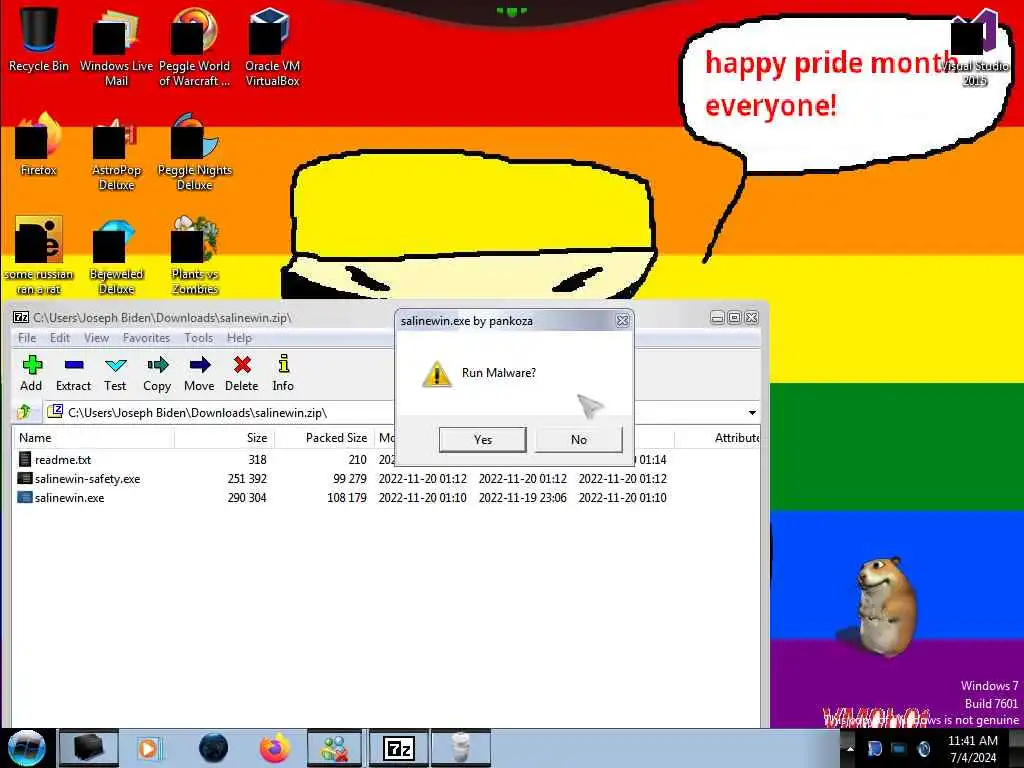
Task: Sort by Packed Size column header
Action: [323, 438]
